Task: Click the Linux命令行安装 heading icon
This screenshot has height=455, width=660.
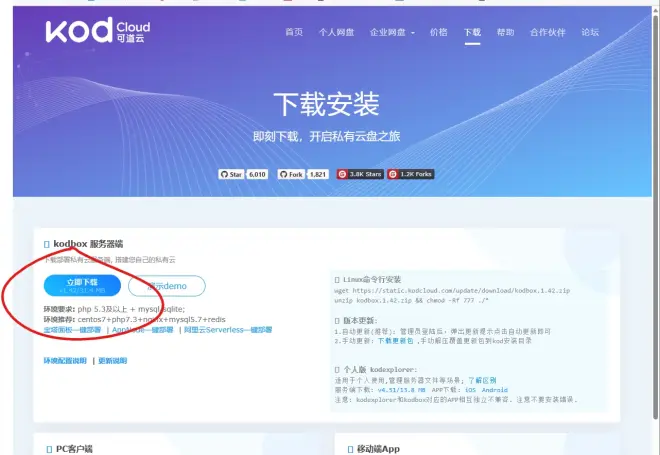Action: pos(337,280)
